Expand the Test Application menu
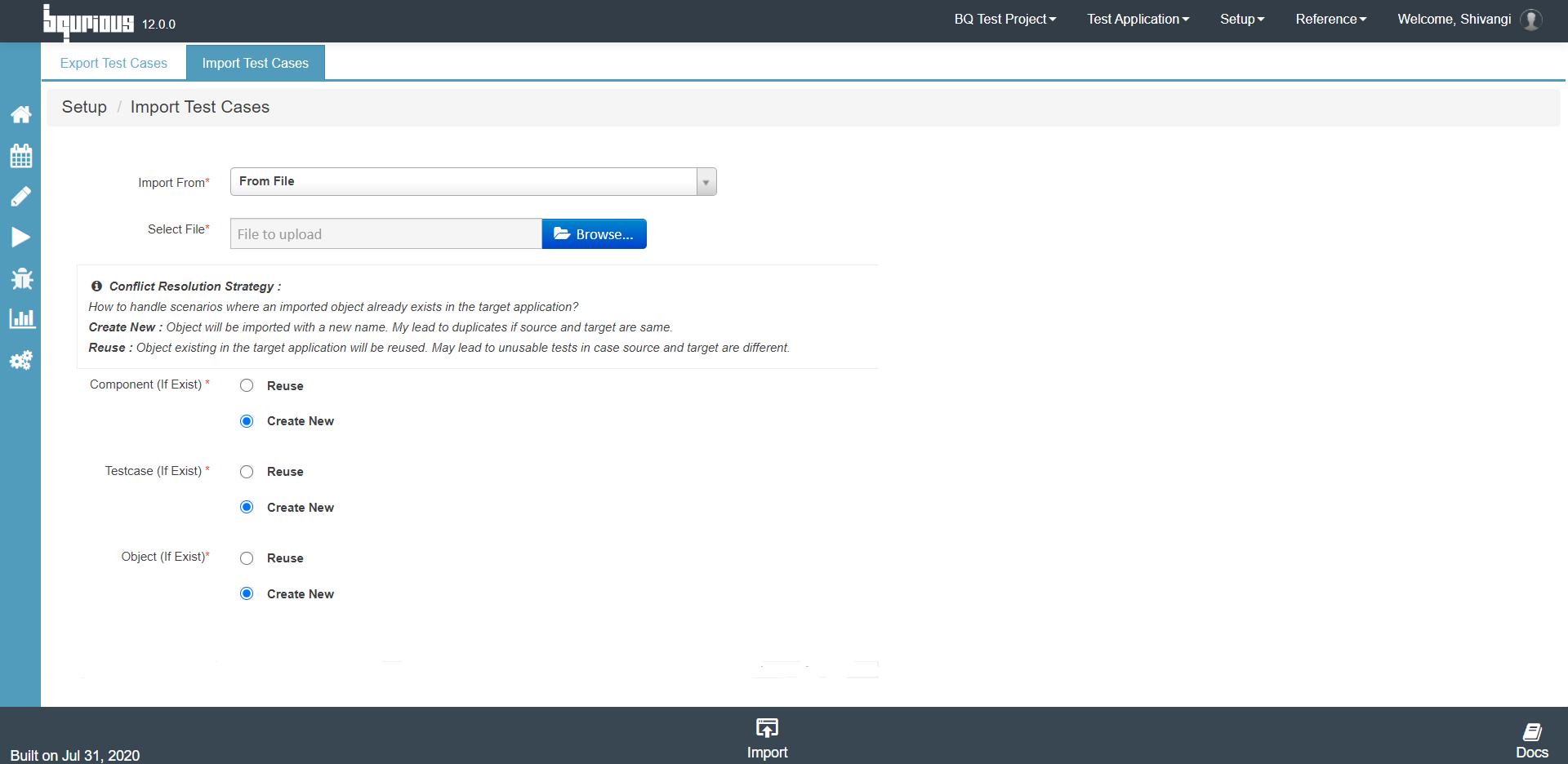This screenshot has width=1568, height=764. tap(1138, 19)
